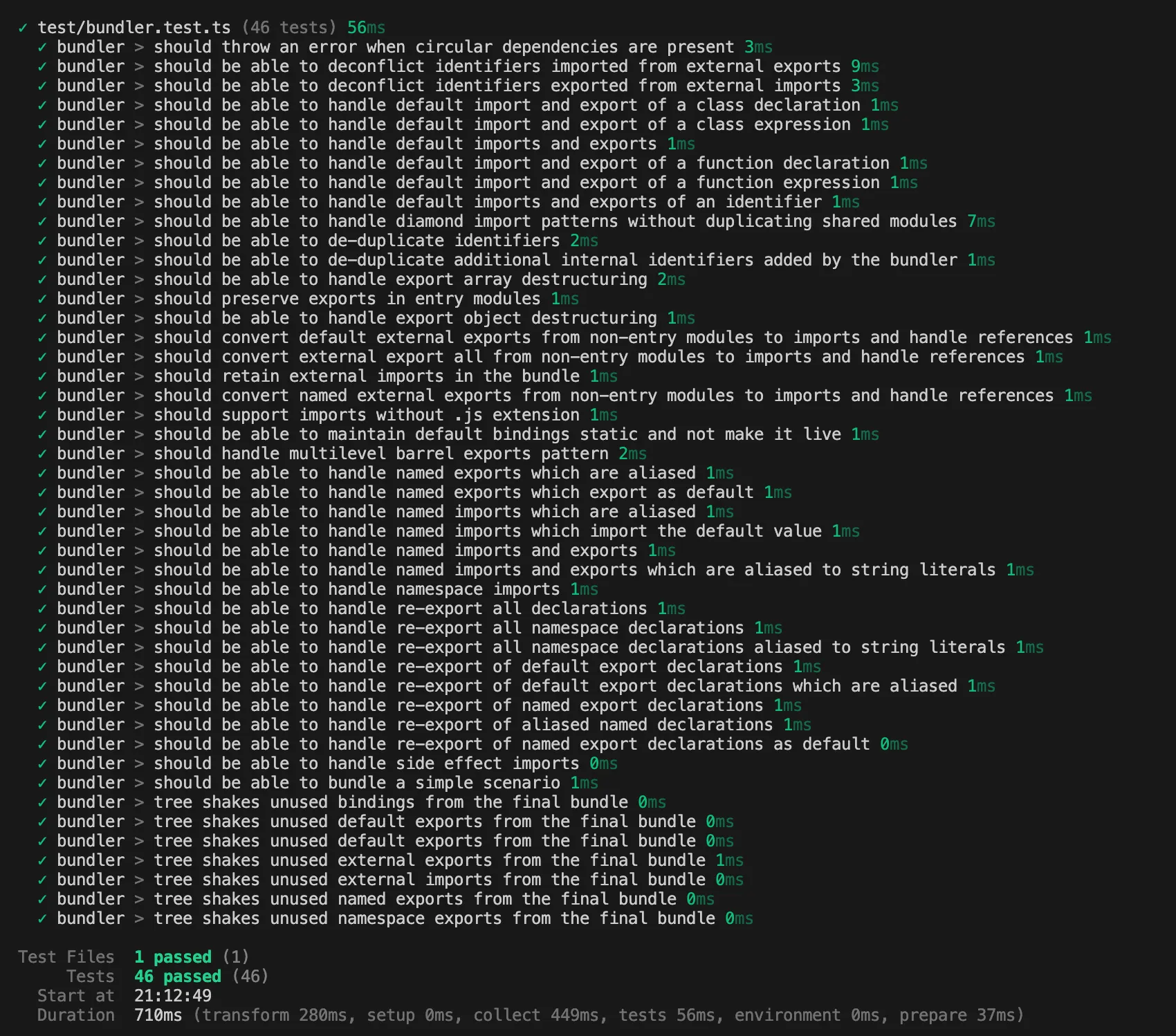This screenshot has width=1176, height=1036.
Task: Select 're-export all namespace declarations aliased to string literals'
Action: coord(540,647)
